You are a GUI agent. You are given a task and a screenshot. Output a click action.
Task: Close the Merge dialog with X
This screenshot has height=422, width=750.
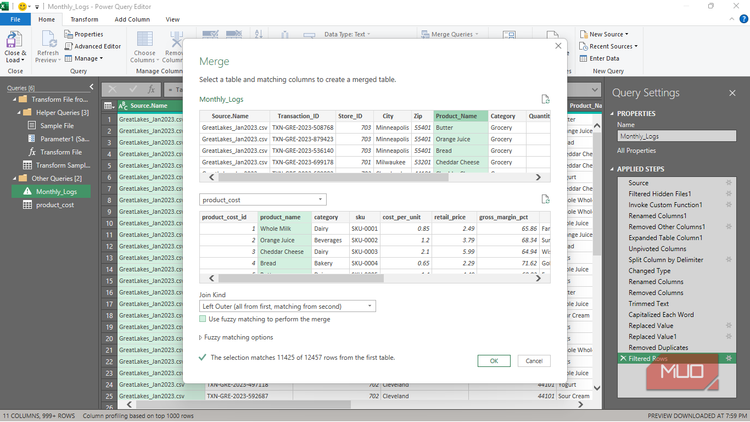pos(558,46)
